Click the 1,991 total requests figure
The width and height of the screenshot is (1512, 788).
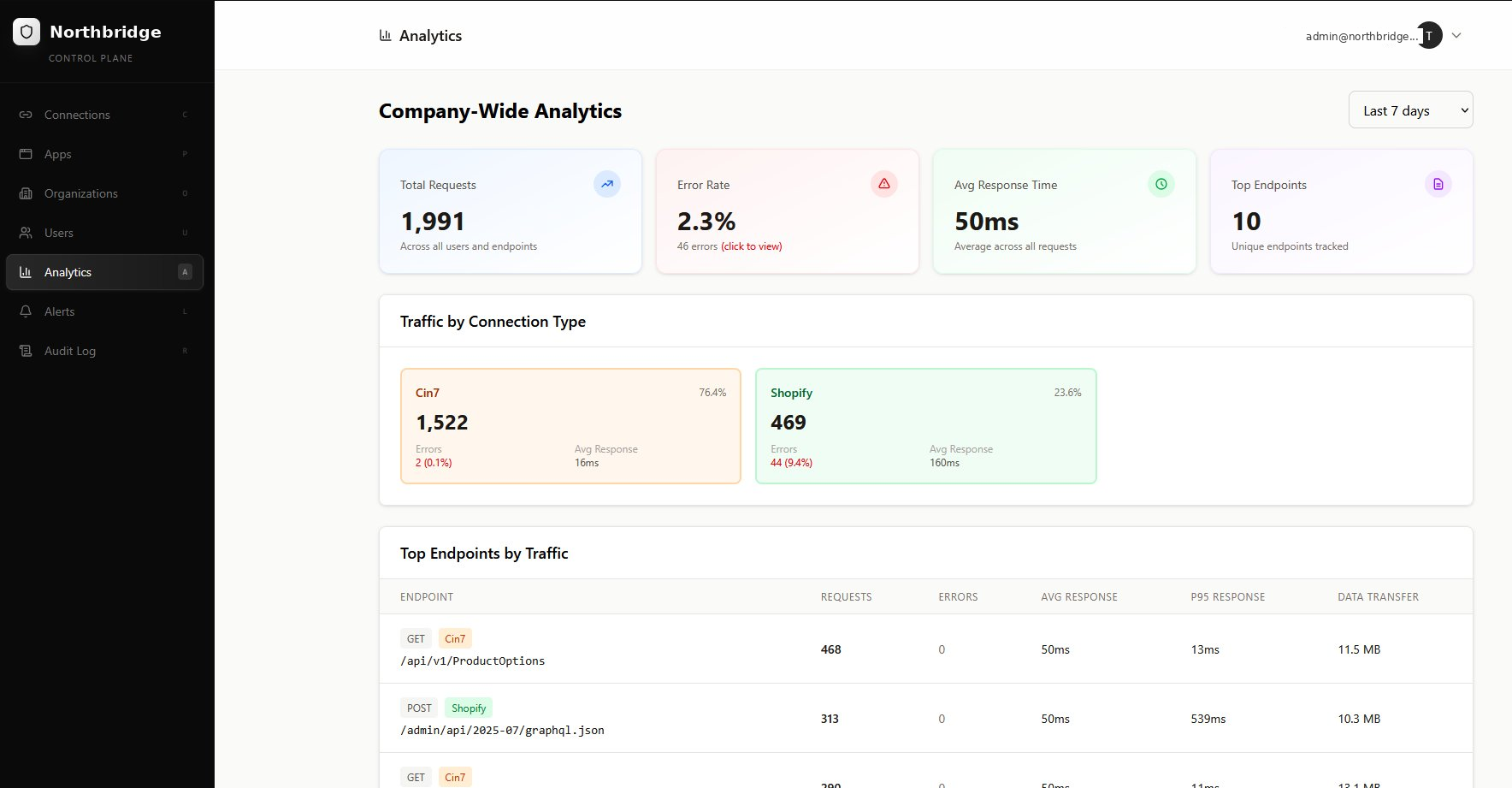click(x=433, y=222)
